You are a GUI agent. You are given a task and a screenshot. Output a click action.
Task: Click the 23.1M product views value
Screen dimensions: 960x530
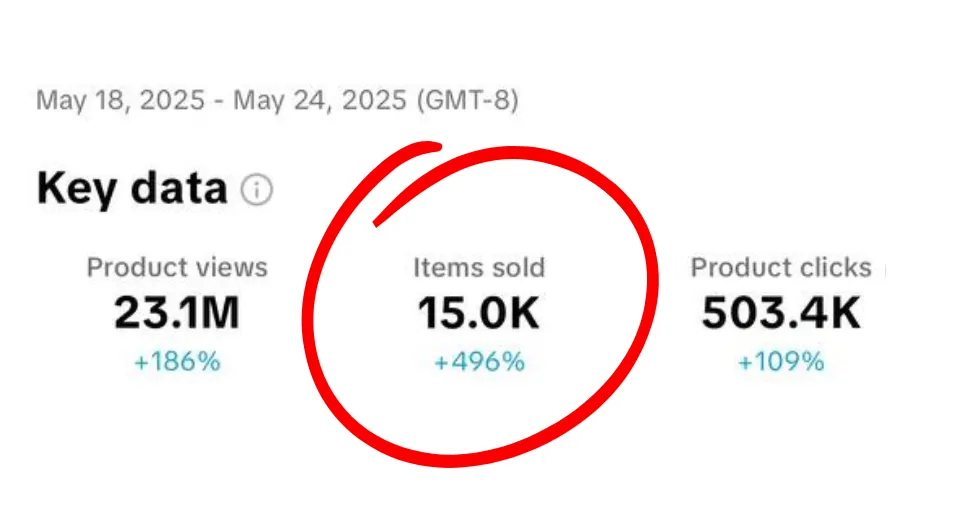(177, 313)
